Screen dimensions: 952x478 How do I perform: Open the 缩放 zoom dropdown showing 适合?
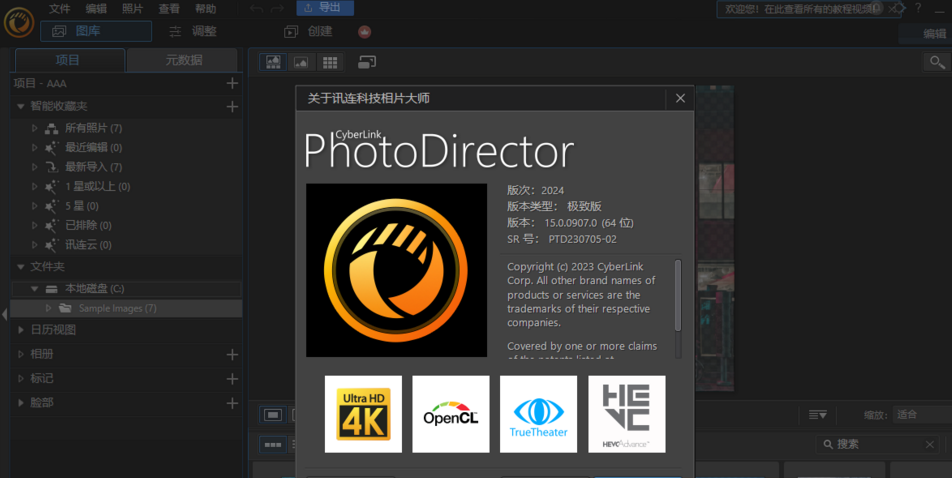point(922,415)
